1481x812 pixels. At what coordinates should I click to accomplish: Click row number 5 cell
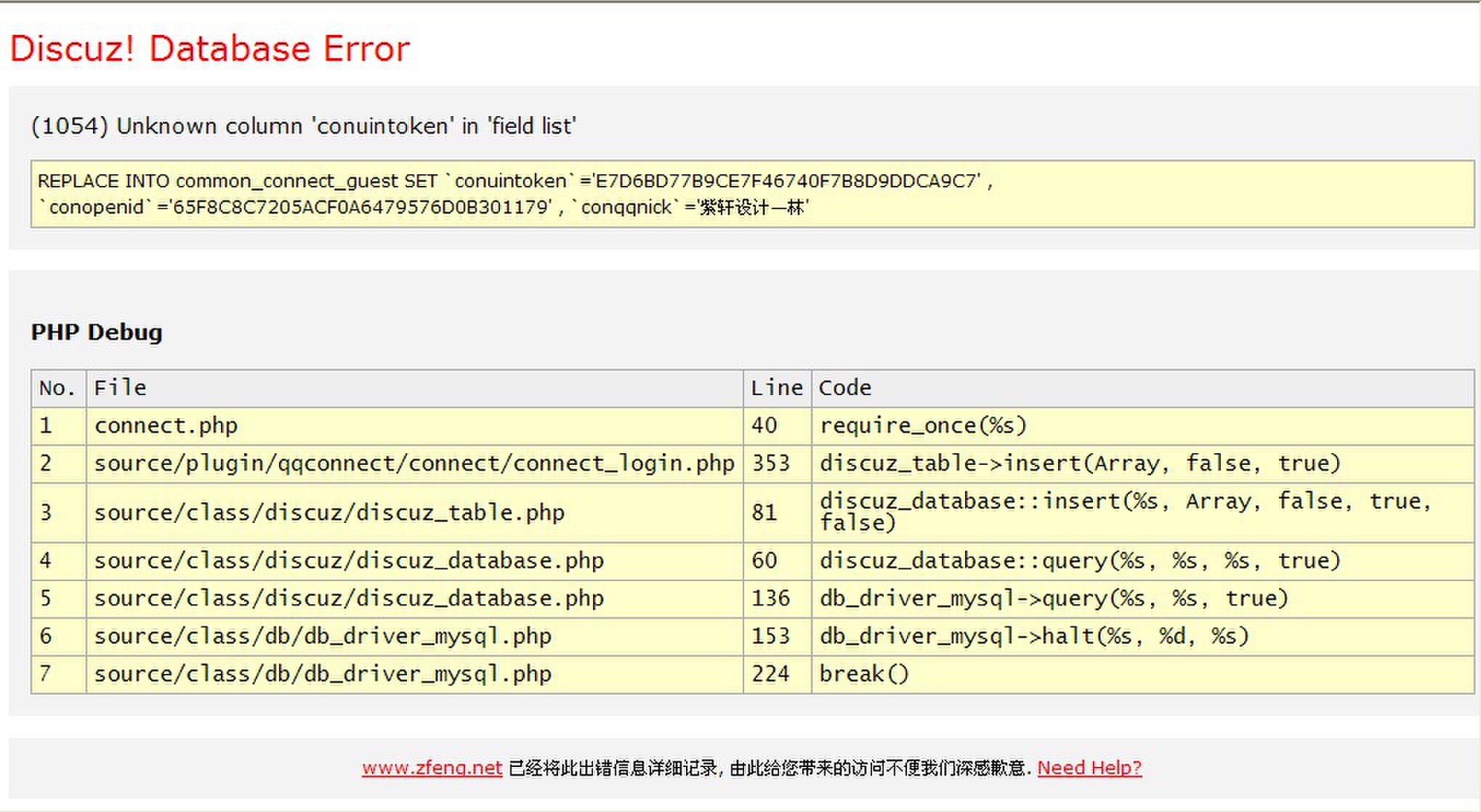[x=59, y=599]
